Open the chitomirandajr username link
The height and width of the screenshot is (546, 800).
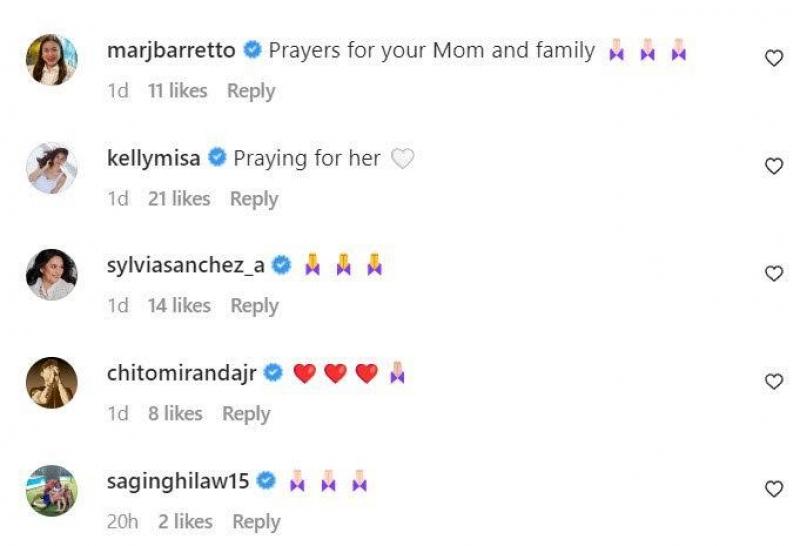pyautogui.click(x=181, y=373)
